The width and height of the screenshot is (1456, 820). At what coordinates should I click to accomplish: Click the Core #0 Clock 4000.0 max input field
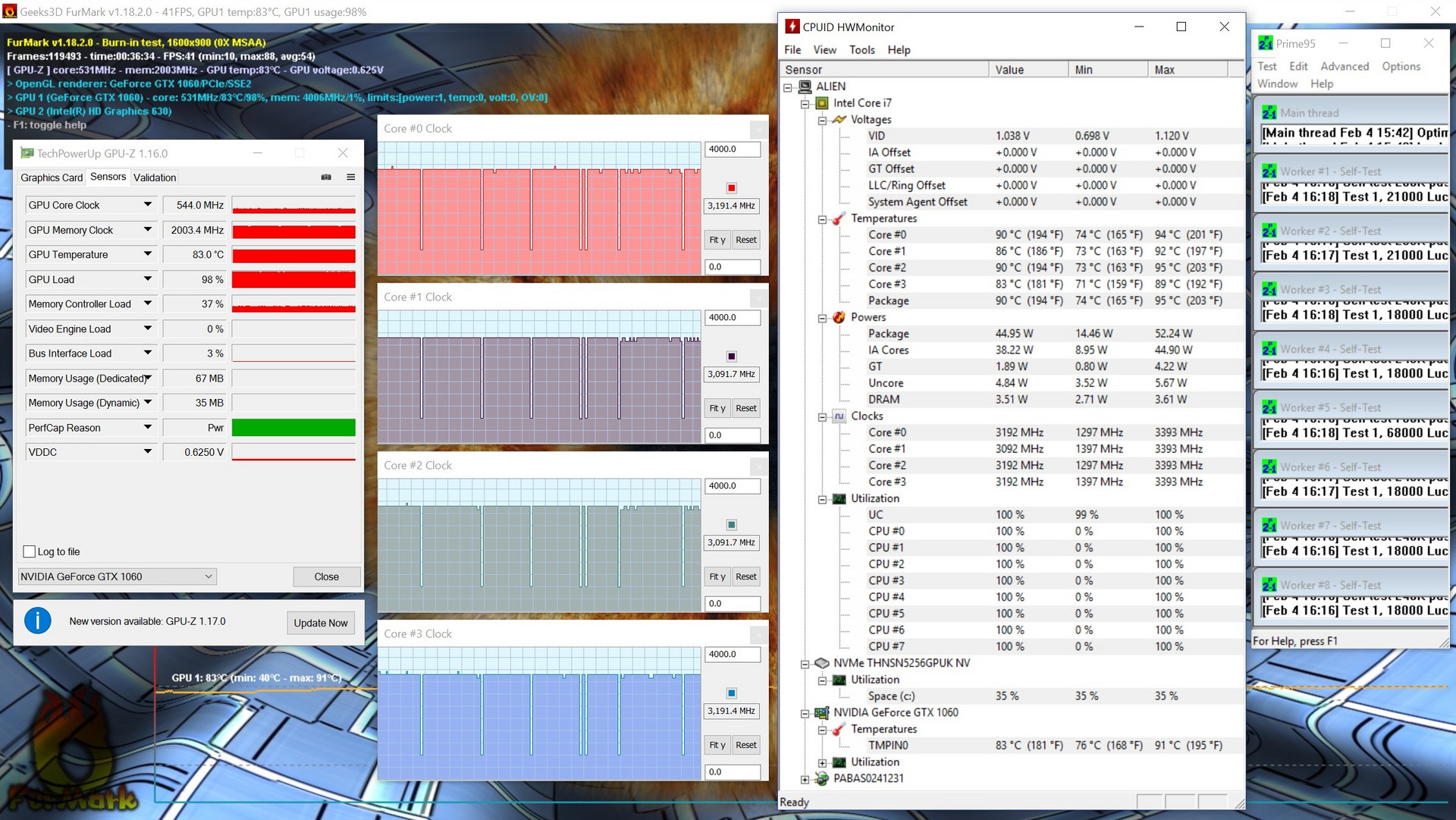tap(732, 149)
